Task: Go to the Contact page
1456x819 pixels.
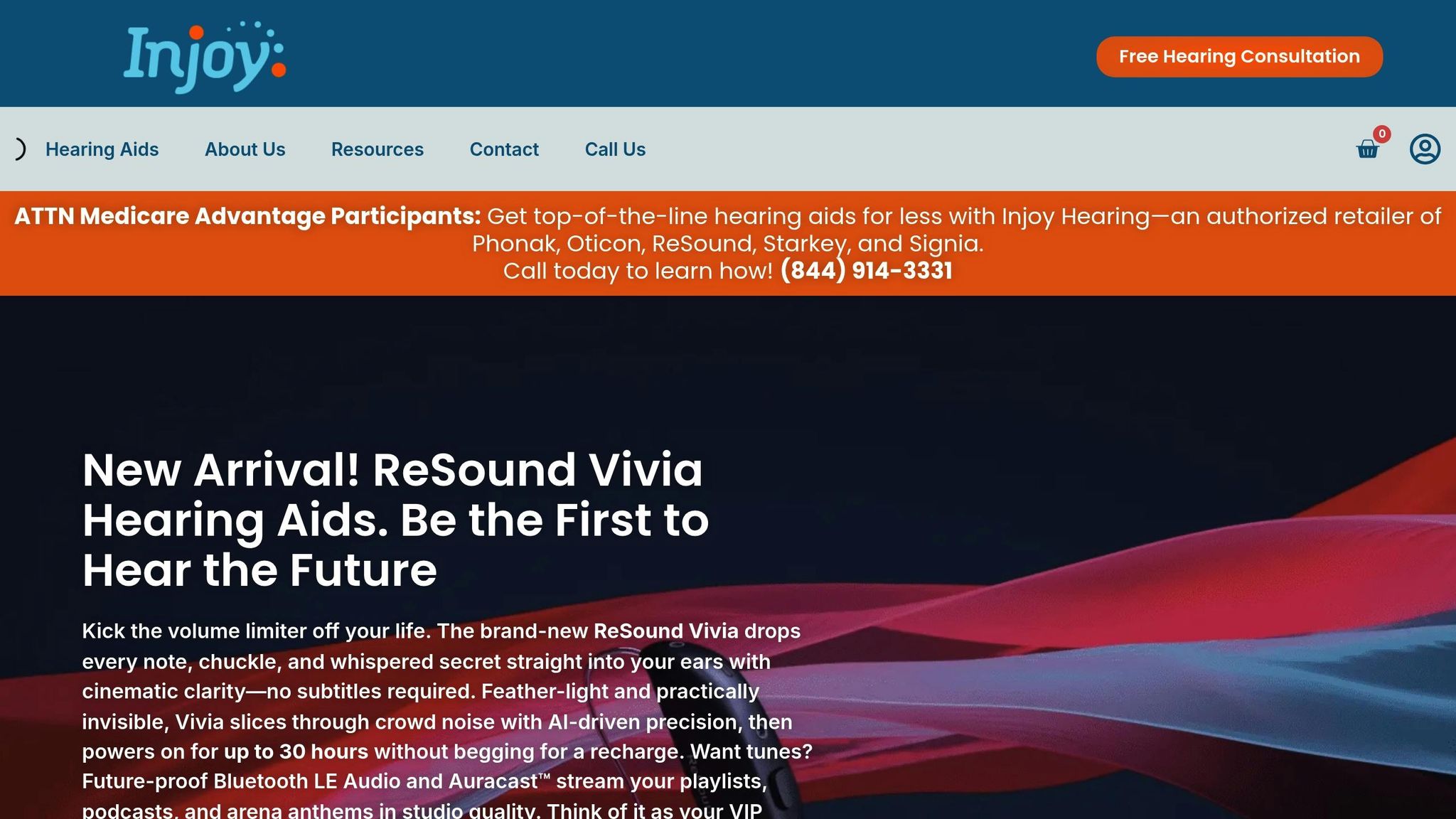Action: tap(504, 149)
